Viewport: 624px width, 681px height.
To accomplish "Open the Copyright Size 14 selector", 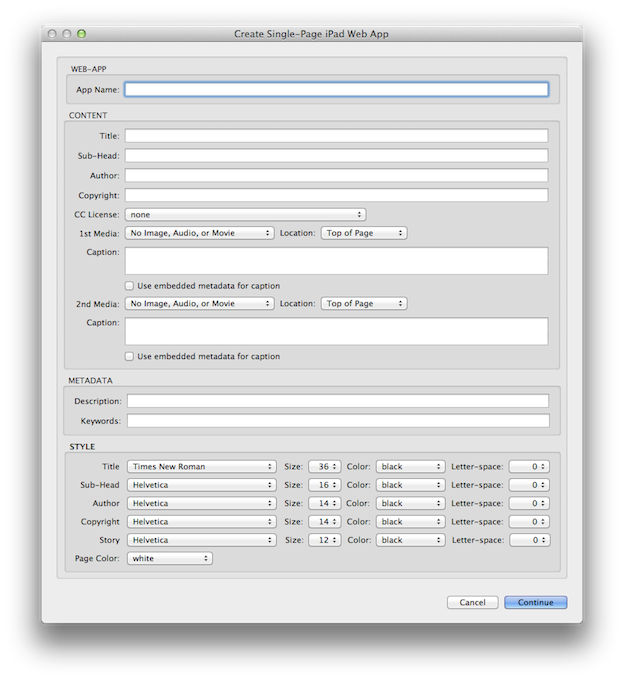I will tap(325, 522).
